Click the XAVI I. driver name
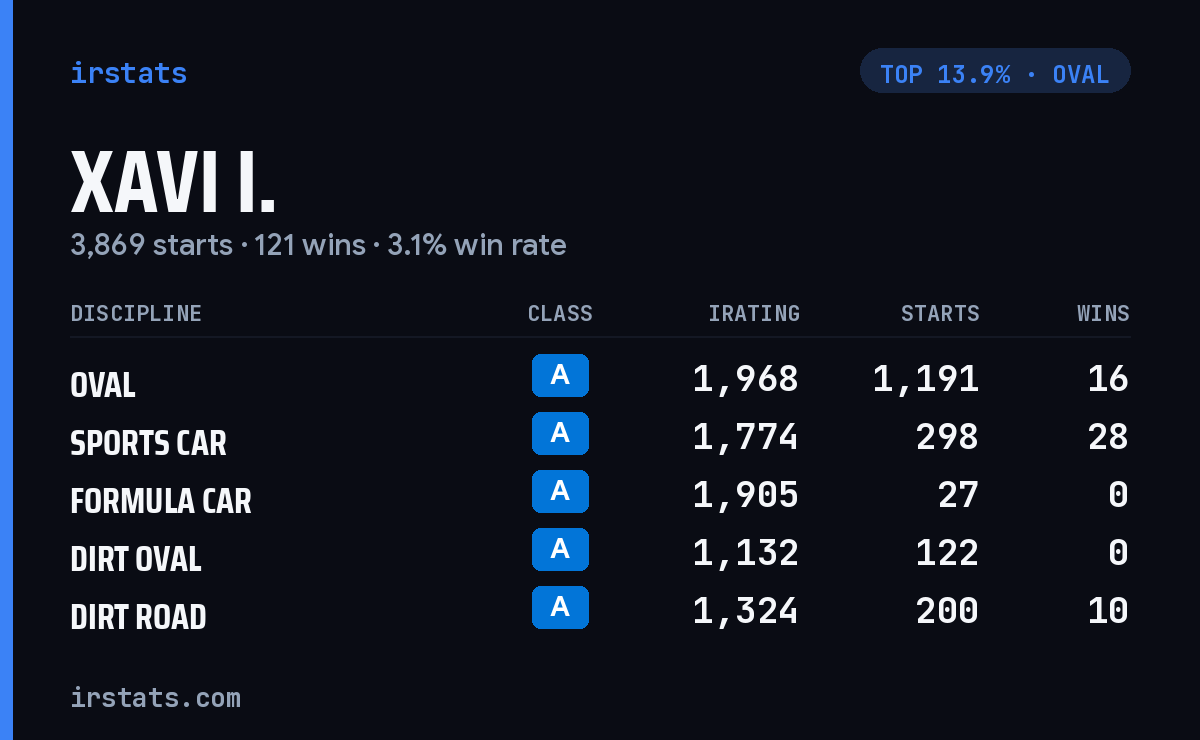The width and height of the screenshot is (1200, 740). 173,184
